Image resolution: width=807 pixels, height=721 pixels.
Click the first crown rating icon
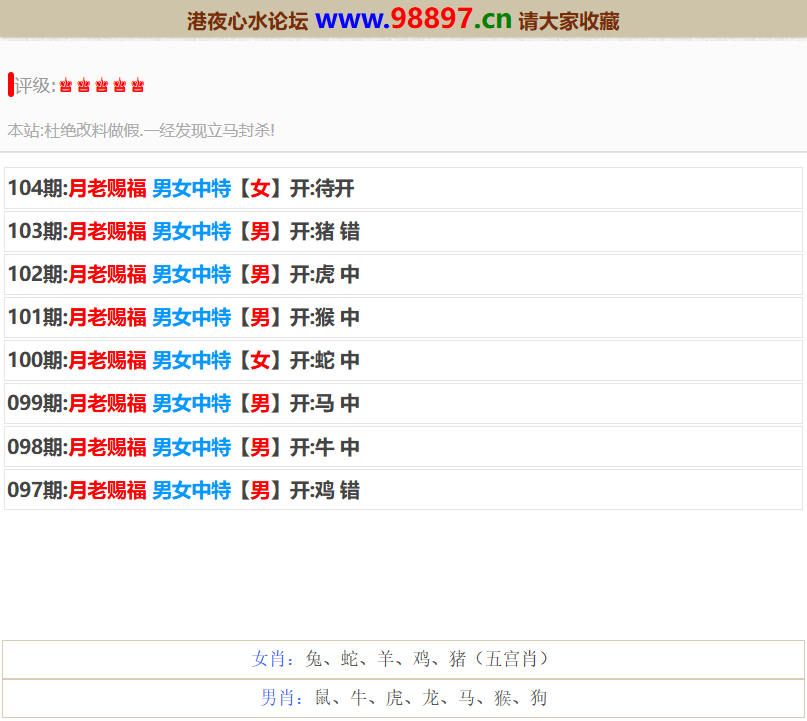[66, 86]
